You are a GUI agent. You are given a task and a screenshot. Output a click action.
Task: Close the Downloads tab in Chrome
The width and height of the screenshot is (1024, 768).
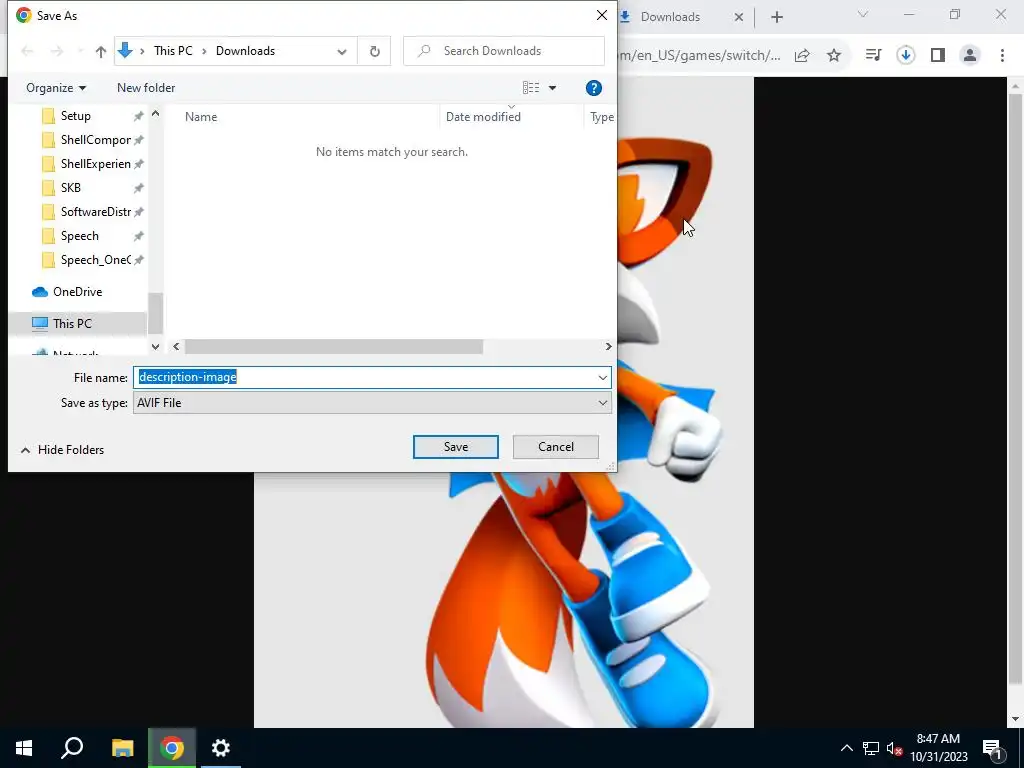click(x=739, y=17)
